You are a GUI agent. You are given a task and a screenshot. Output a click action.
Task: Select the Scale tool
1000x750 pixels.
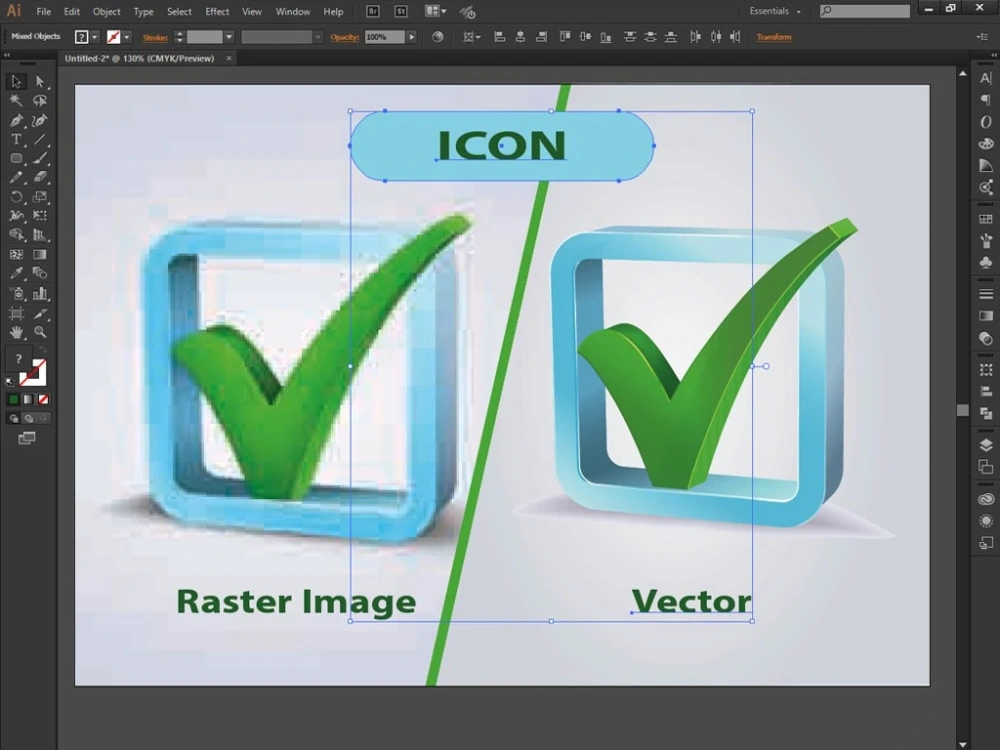[40, 196]
